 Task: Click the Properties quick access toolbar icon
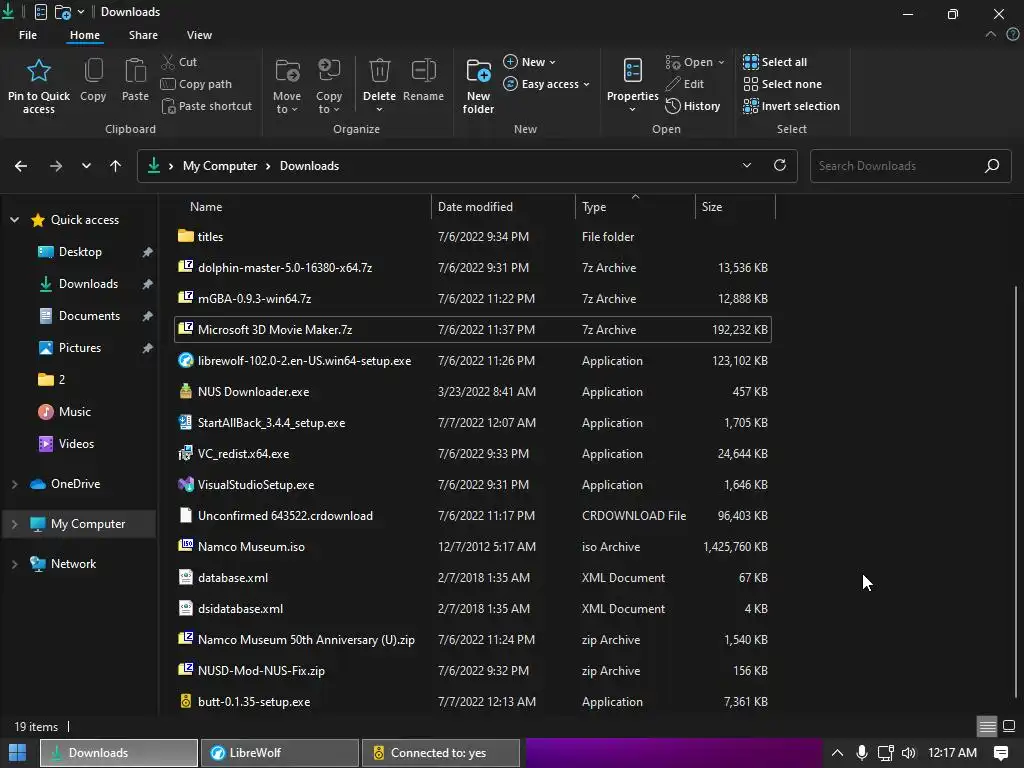click(40, 12)
